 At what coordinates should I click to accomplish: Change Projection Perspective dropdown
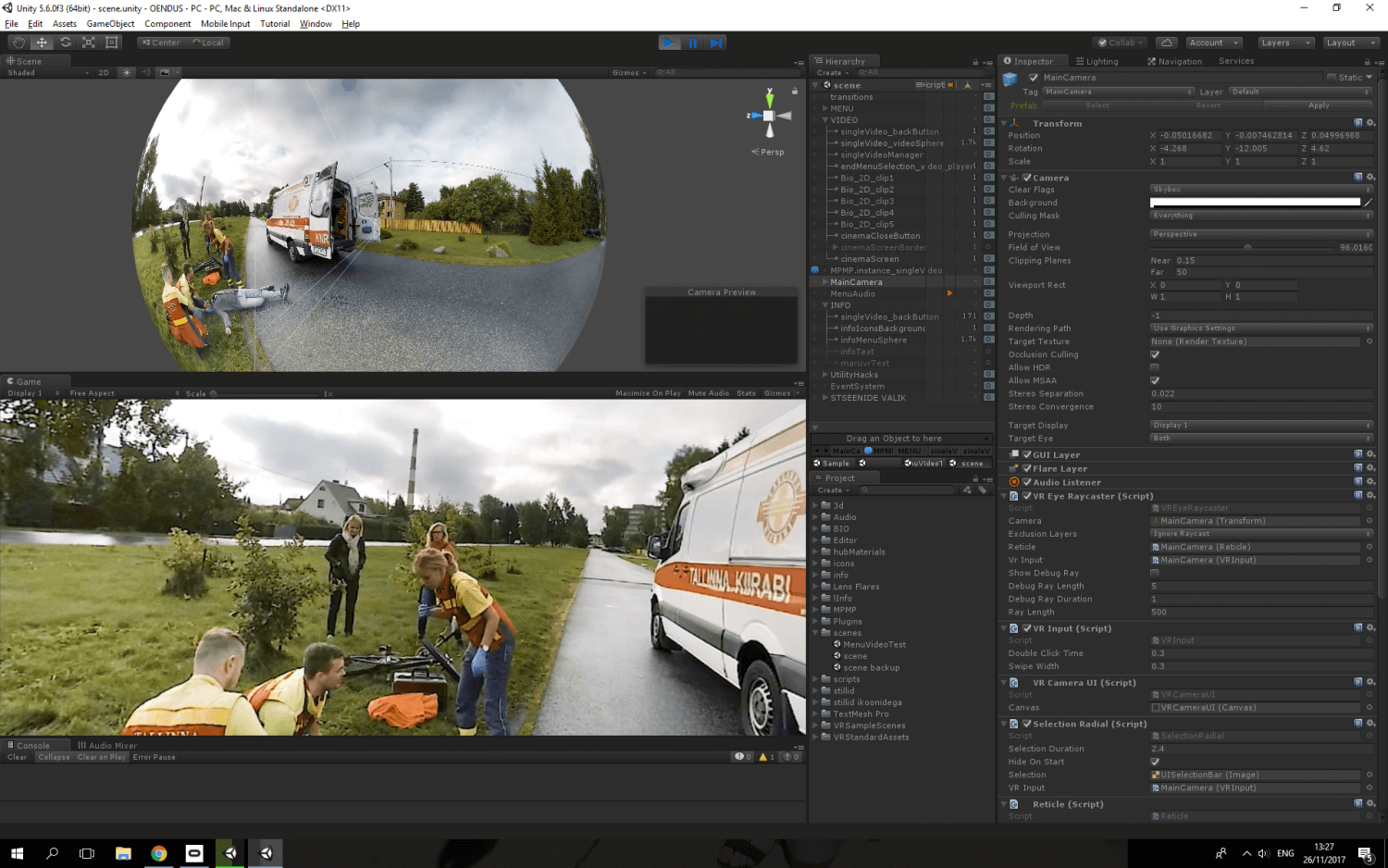pyautogui.click(x=1261, y=234)
